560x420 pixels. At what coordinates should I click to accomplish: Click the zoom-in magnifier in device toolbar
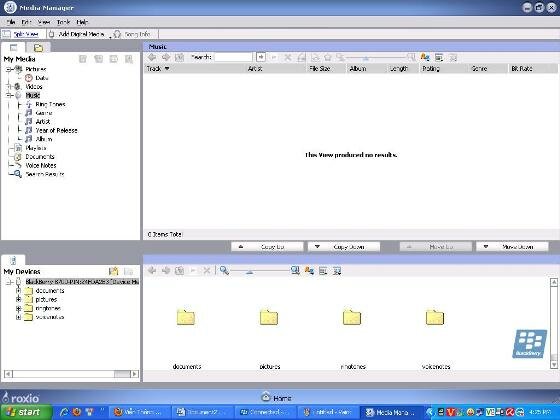coord(295,271)
